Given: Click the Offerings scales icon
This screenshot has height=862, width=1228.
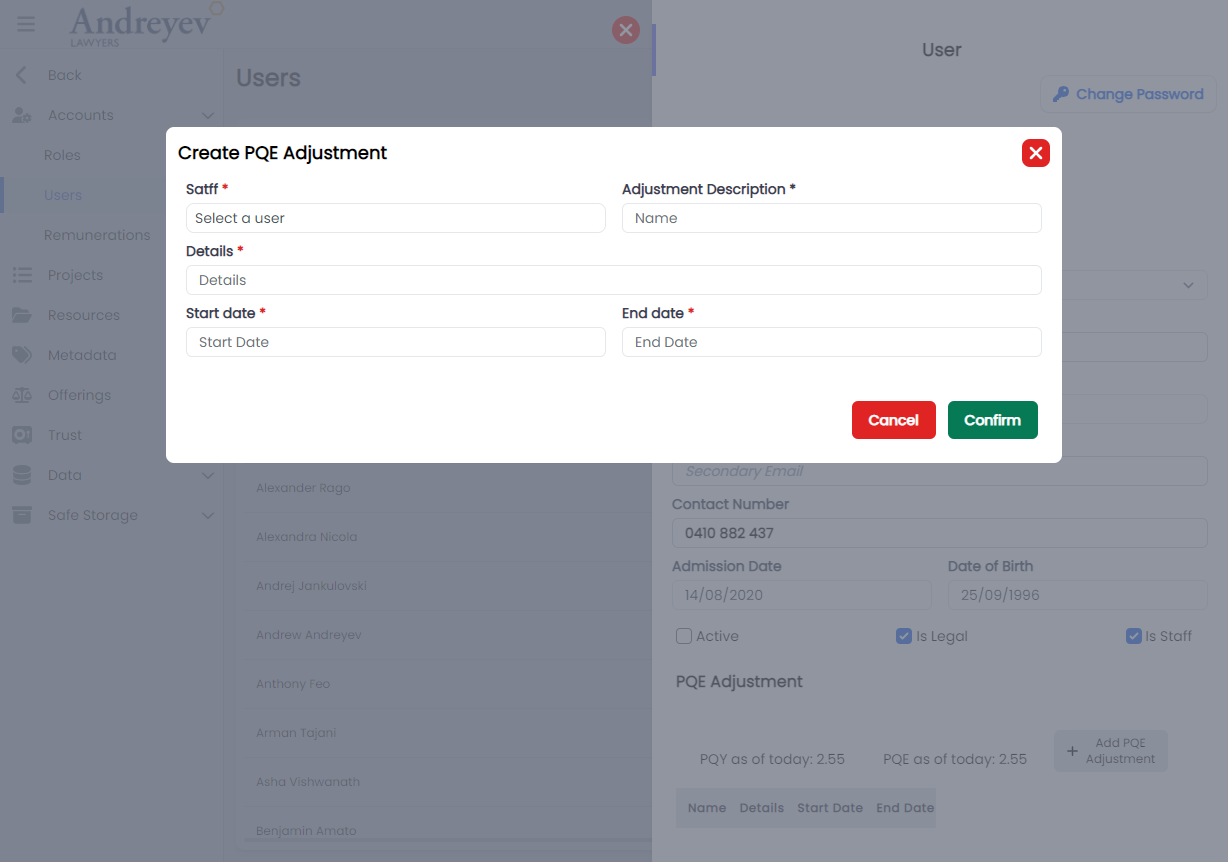Looking at the screenshot, I should [x=22, y=395].
